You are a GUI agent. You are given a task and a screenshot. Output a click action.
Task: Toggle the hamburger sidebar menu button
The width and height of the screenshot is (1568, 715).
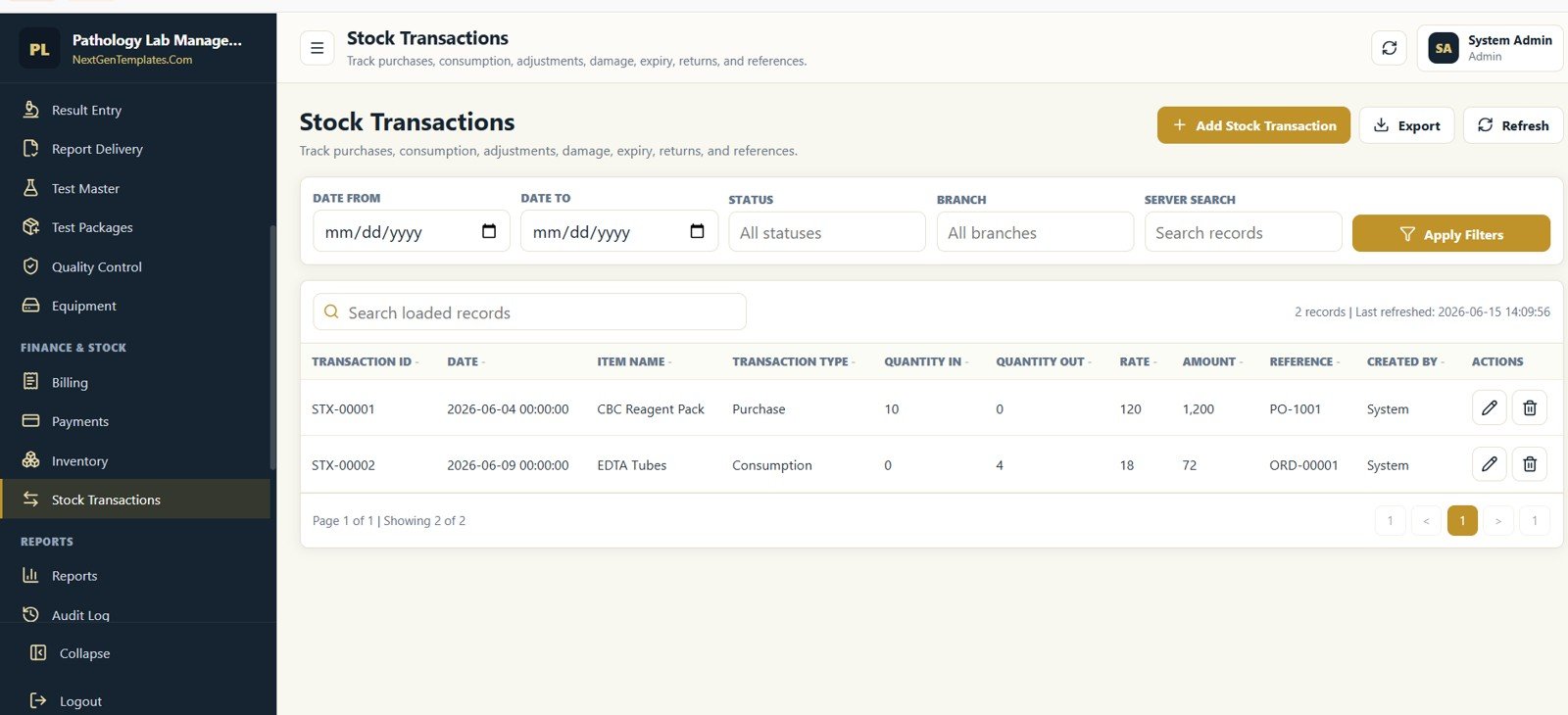[x=317, y=47]
